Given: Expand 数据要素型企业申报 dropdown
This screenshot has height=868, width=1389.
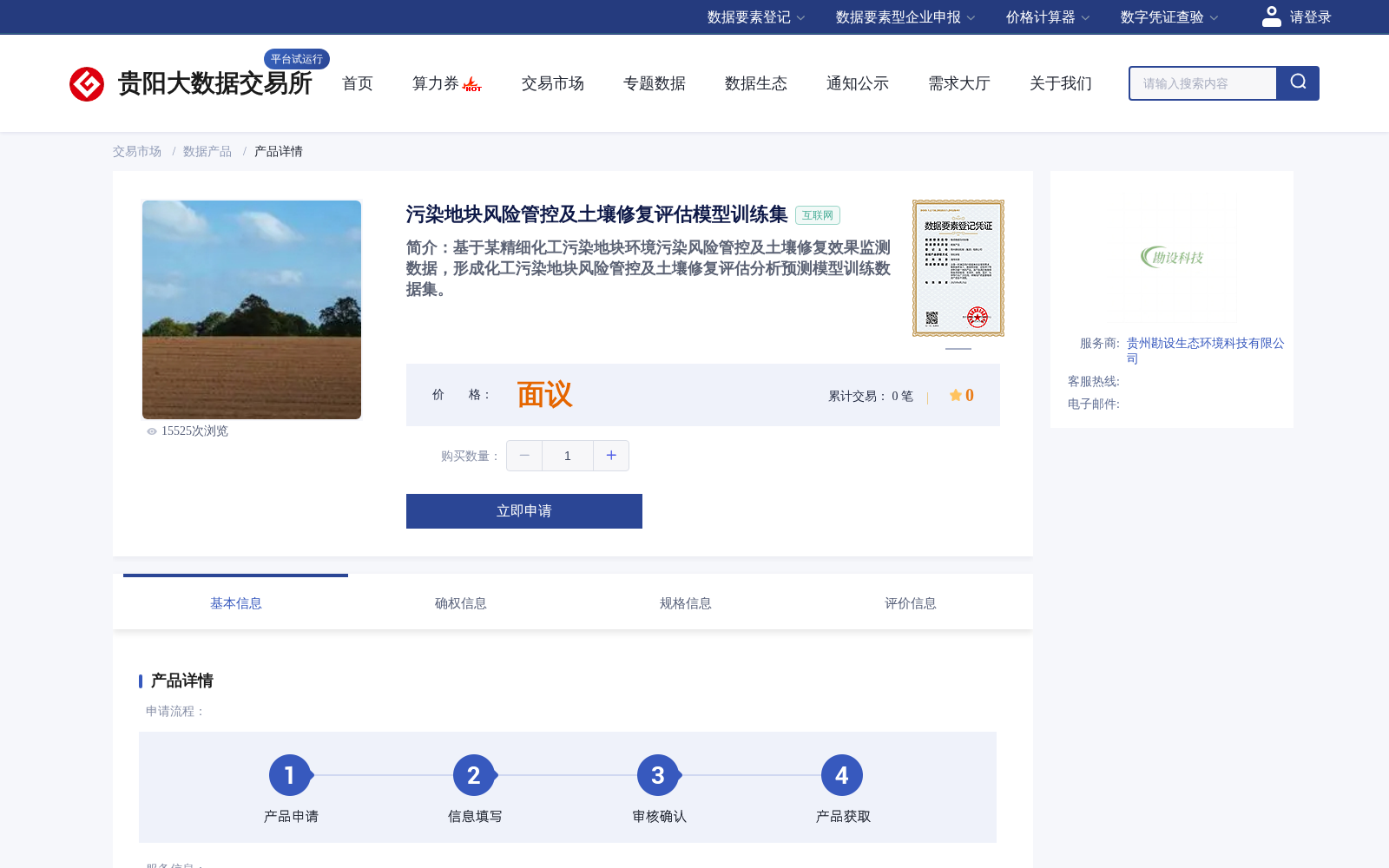Looking at the screenshot, I should coord(905,17).
